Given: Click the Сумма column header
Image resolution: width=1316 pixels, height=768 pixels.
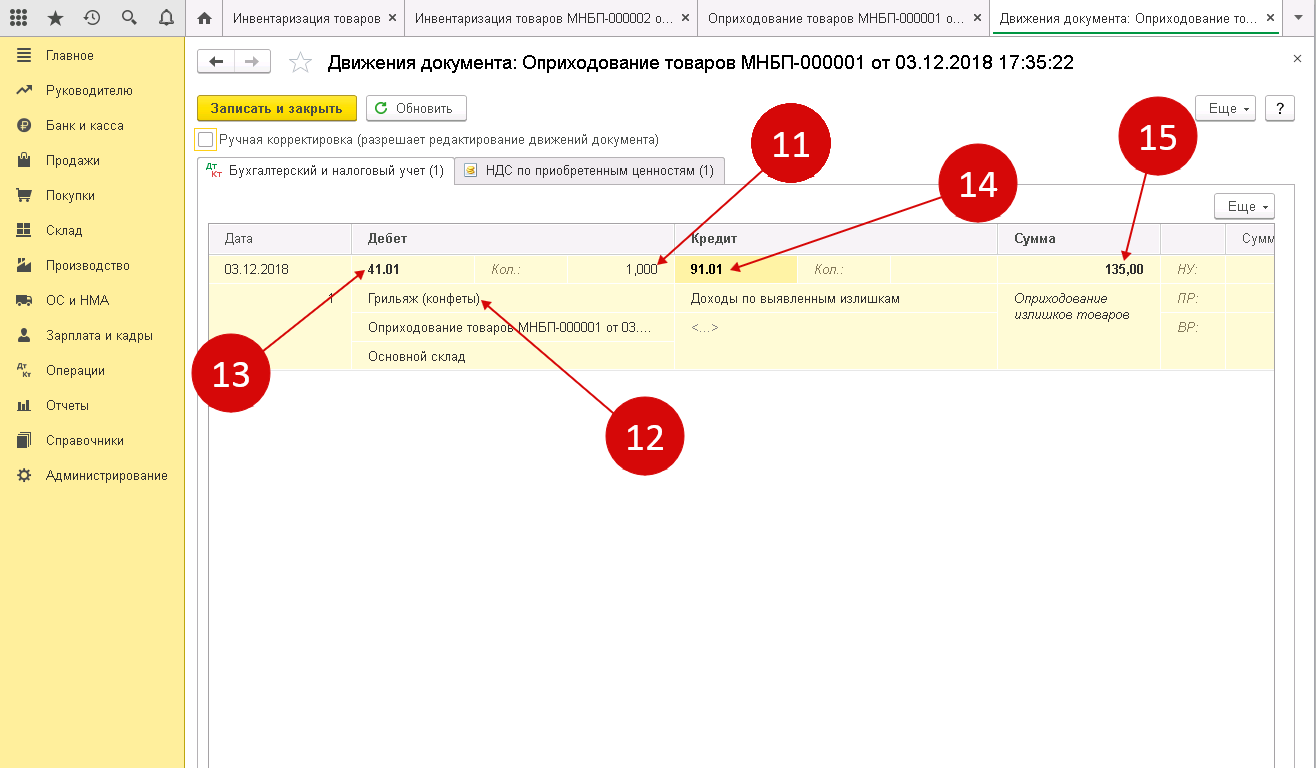Looking at the screenshot, I should [1079, 238].
